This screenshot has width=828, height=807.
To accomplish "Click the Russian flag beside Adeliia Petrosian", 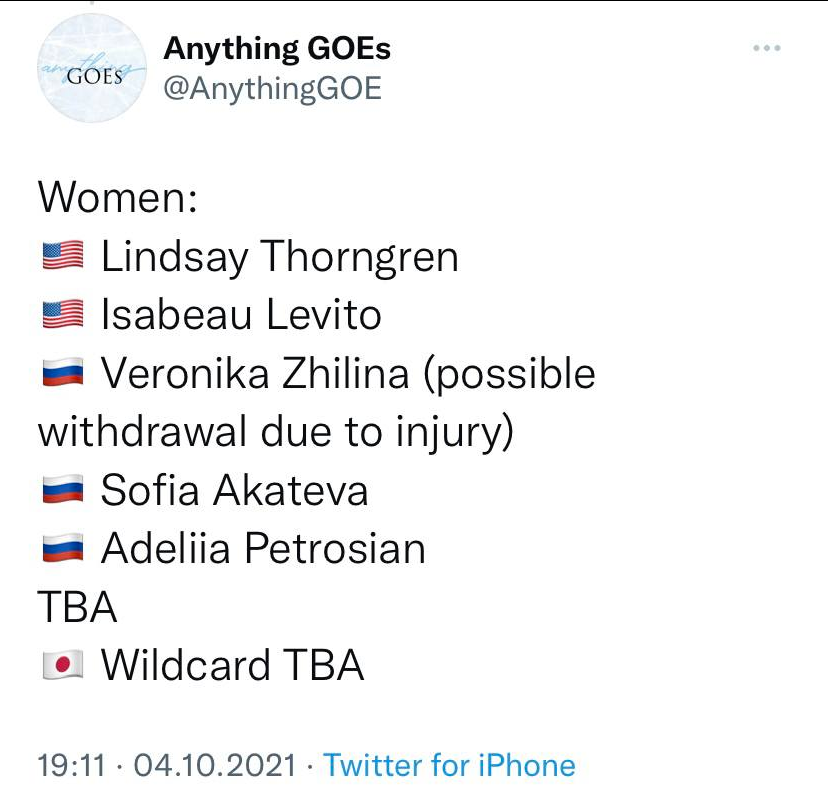I will coord(63,549).
